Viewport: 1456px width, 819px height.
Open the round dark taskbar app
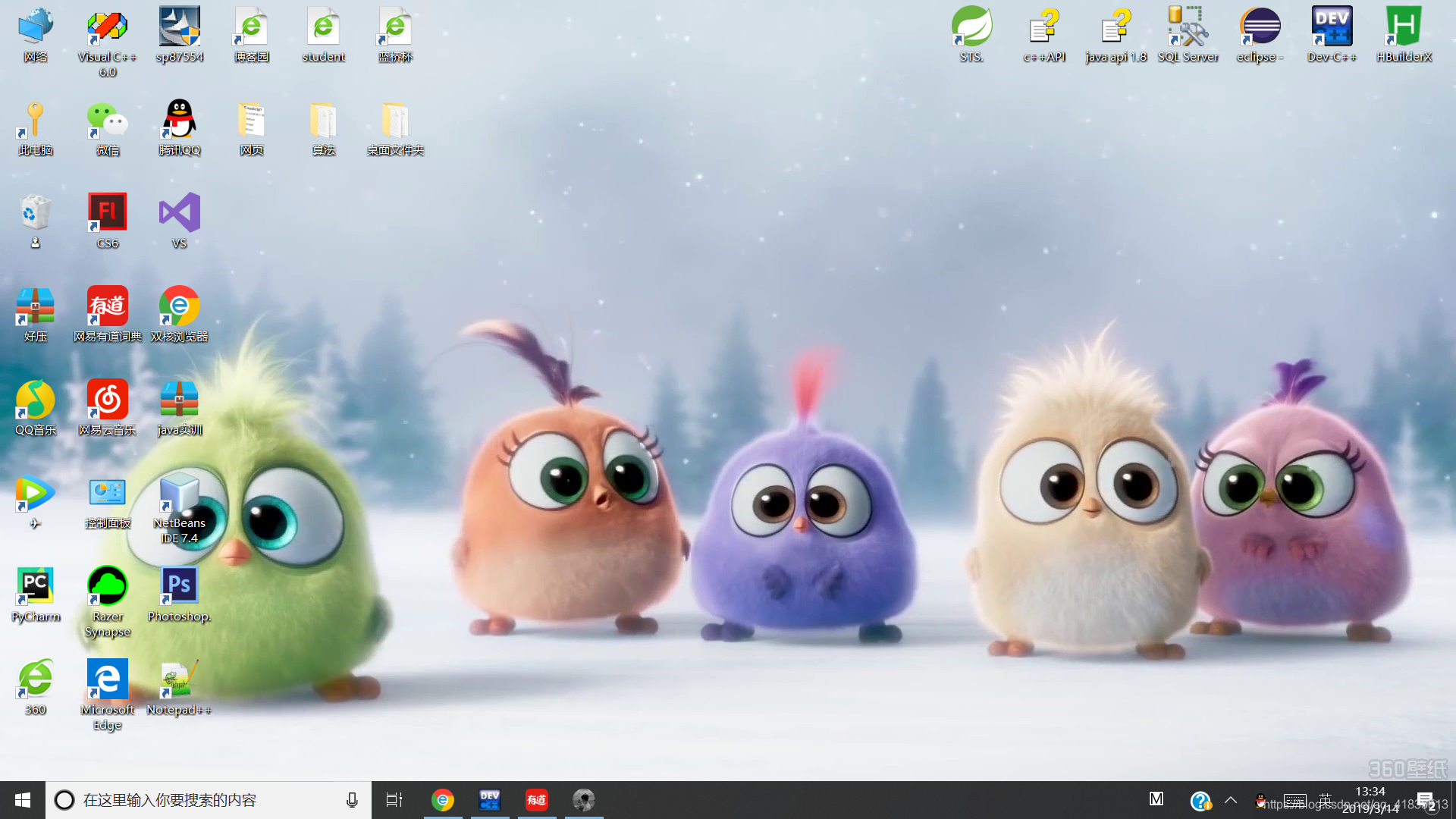coord(584,800)
